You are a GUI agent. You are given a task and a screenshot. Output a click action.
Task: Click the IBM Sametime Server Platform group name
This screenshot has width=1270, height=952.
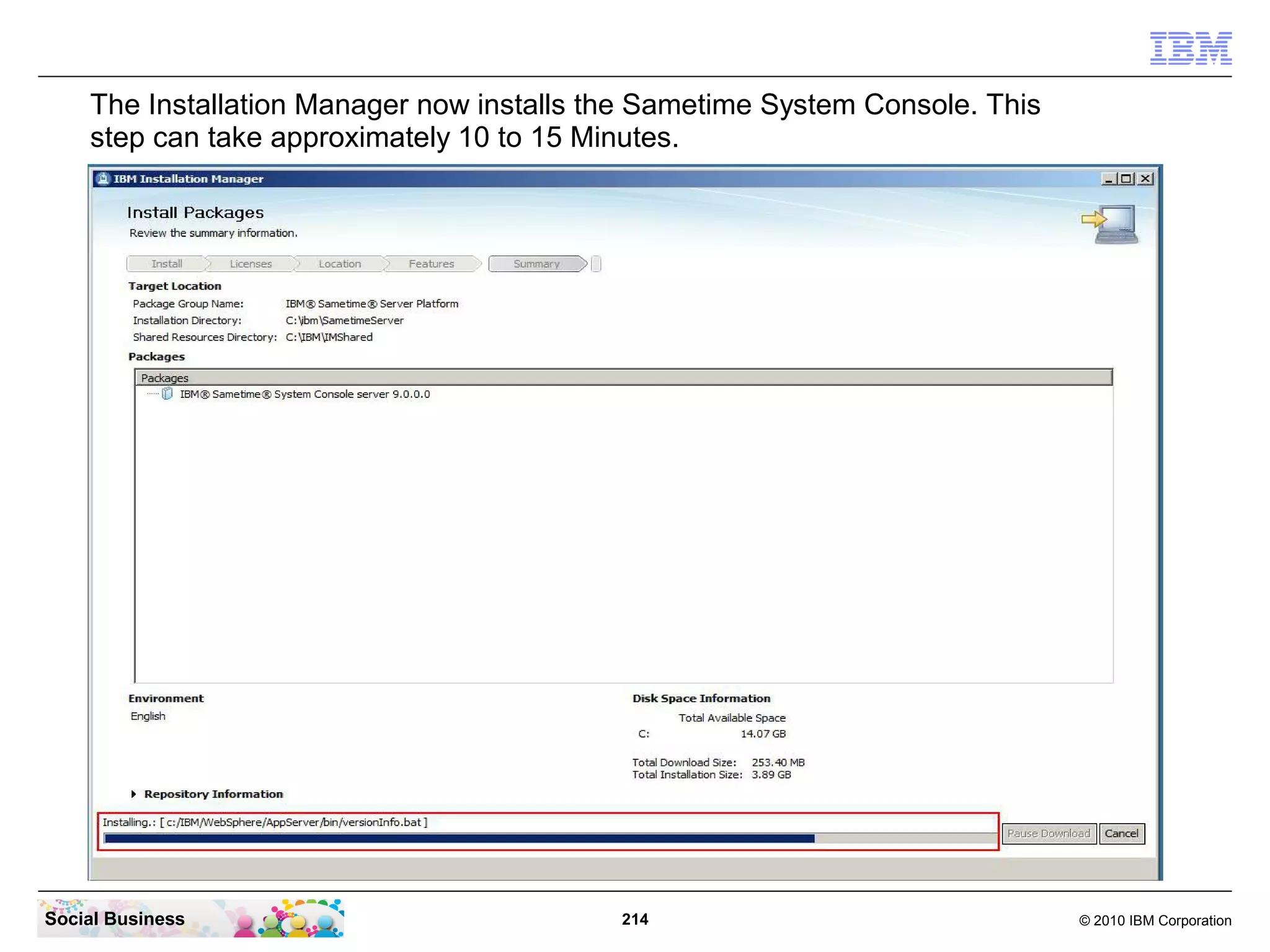click(x=372, y=304)
